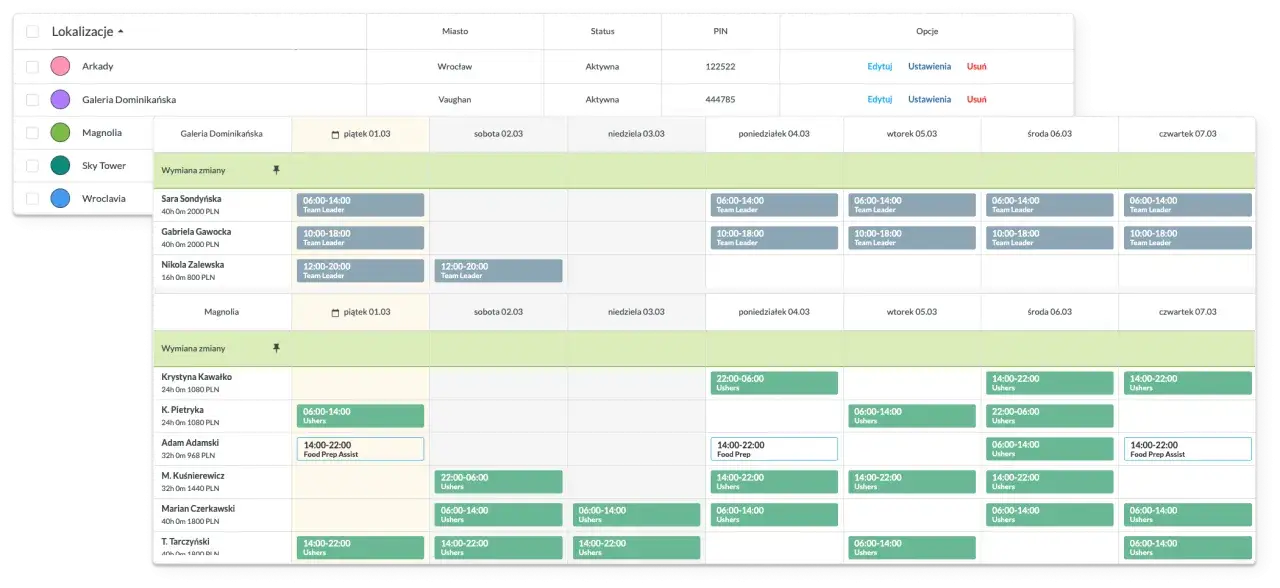Open Sara Sondyńska's 06:00-14:00 shift on piątek
This screenshot has width=1280, height=588.
(360, 205)
